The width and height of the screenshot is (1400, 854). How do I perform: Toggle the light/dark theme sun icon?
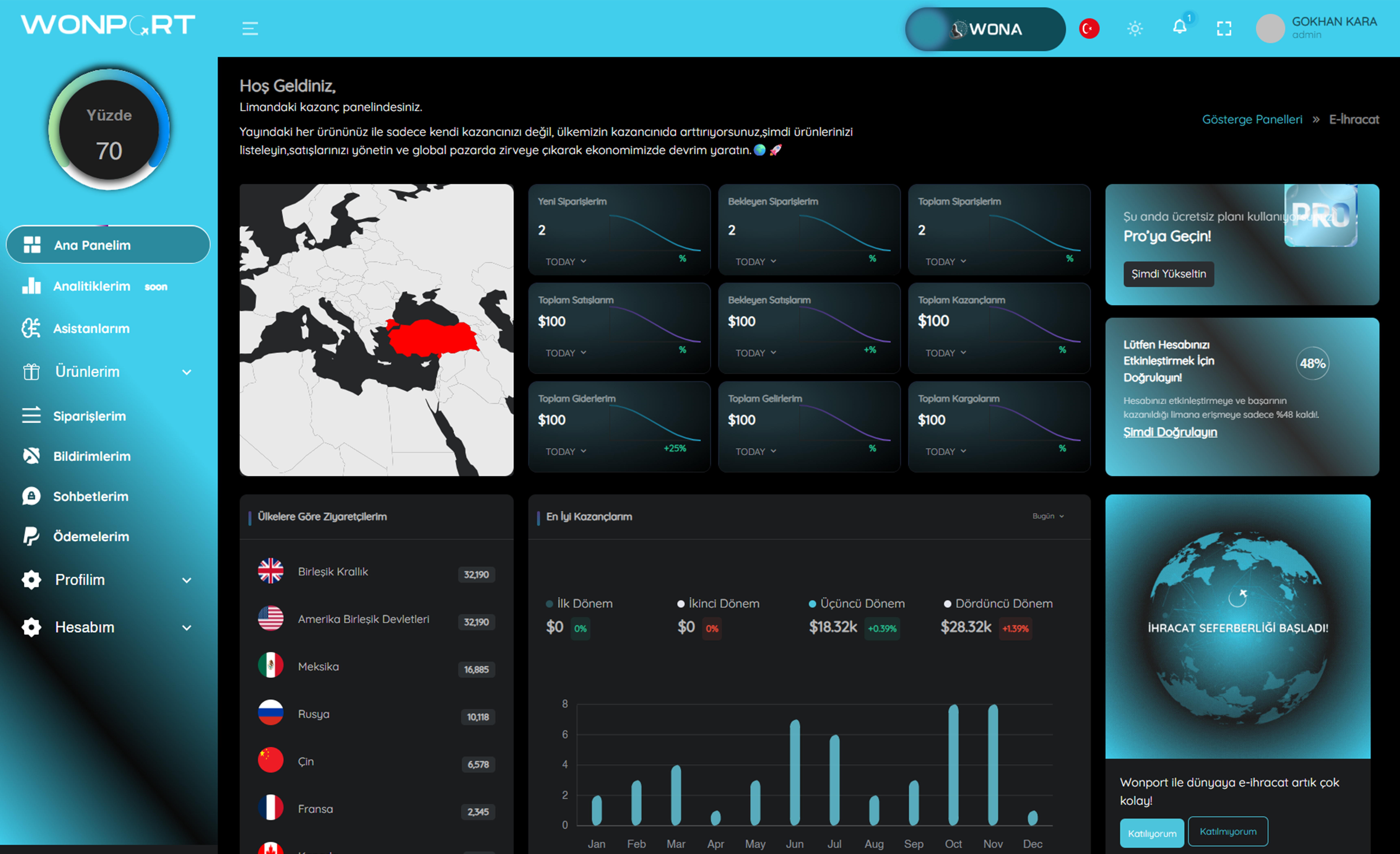[1135, 28]
